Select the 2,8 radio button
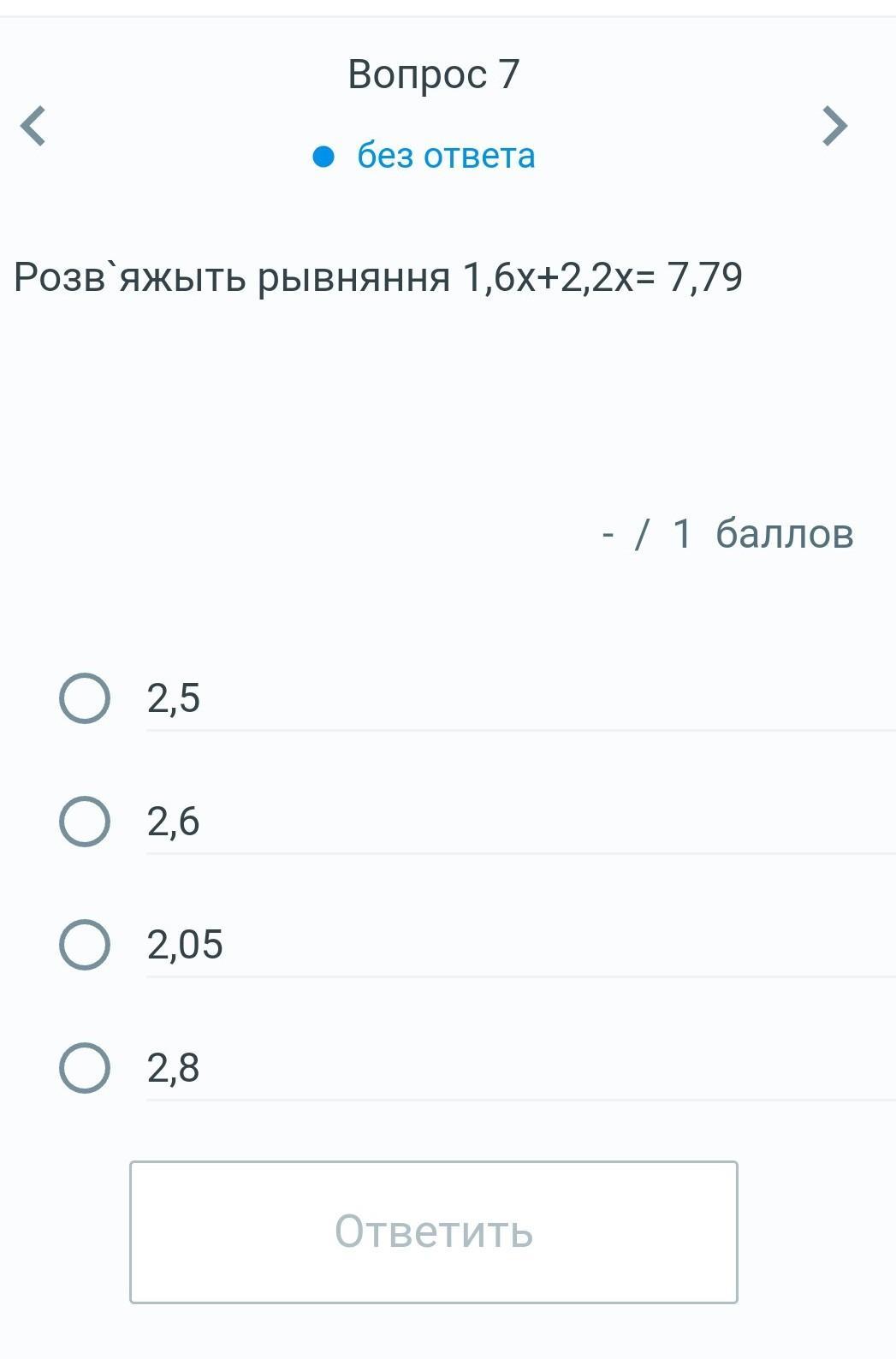This screenshot has height=1359, width=896. 85,1068
